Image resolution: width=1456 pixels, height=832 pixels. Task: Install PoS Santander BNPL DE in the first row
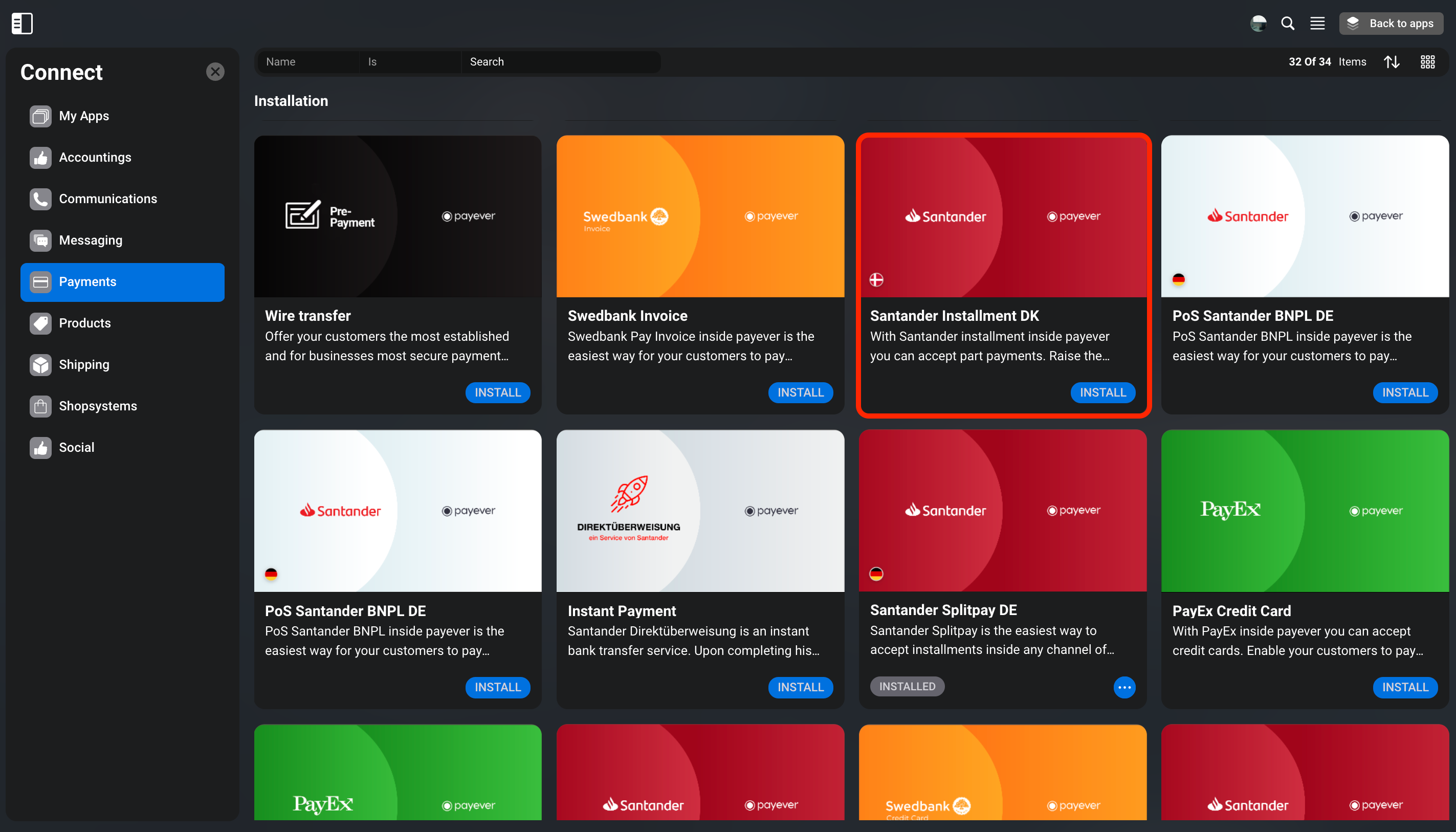[1405, 392]
